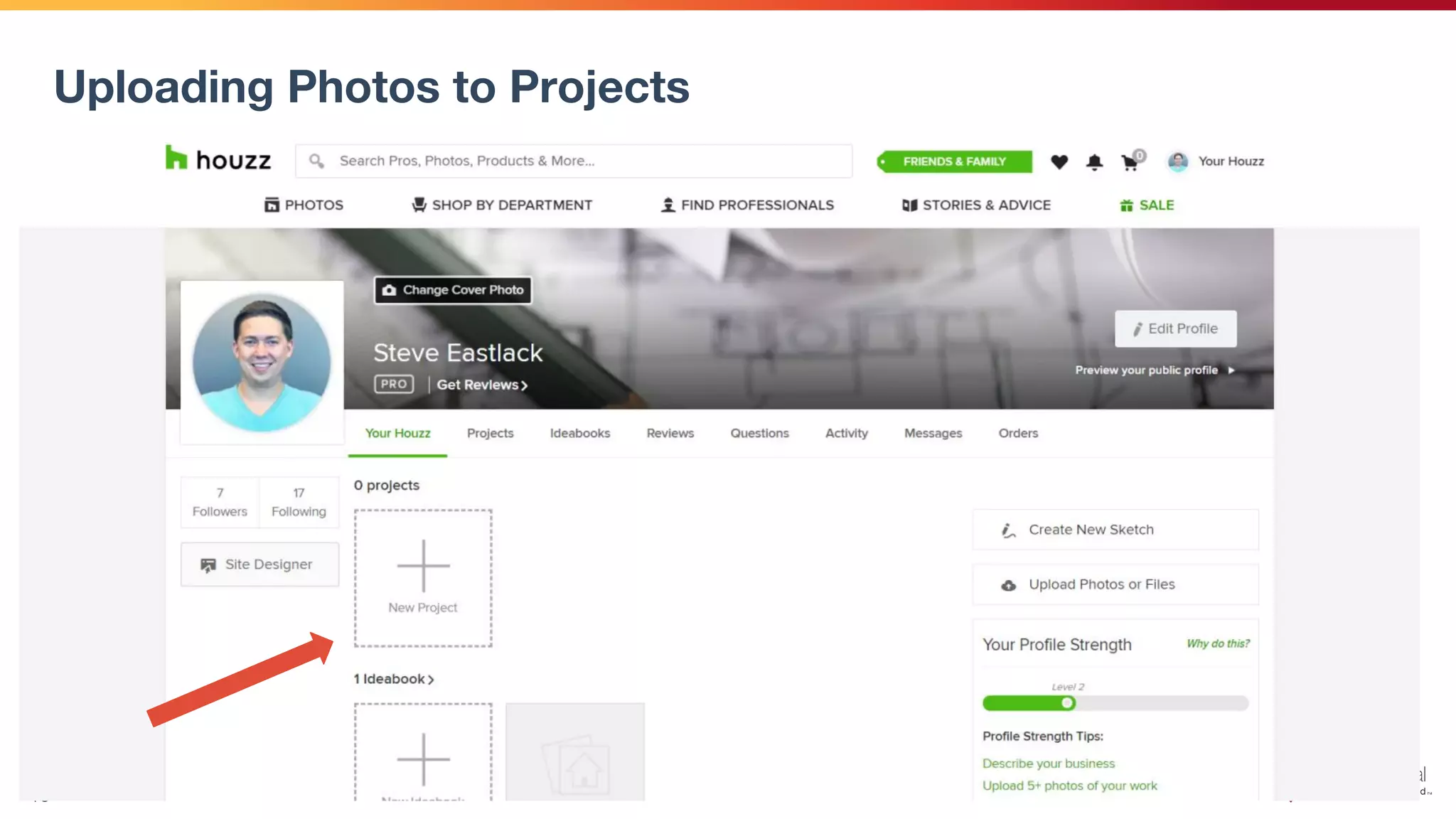This screenshot has width=1456, height=819.
Task: Click in the search pros and photos field
Action: click(574, 161)
